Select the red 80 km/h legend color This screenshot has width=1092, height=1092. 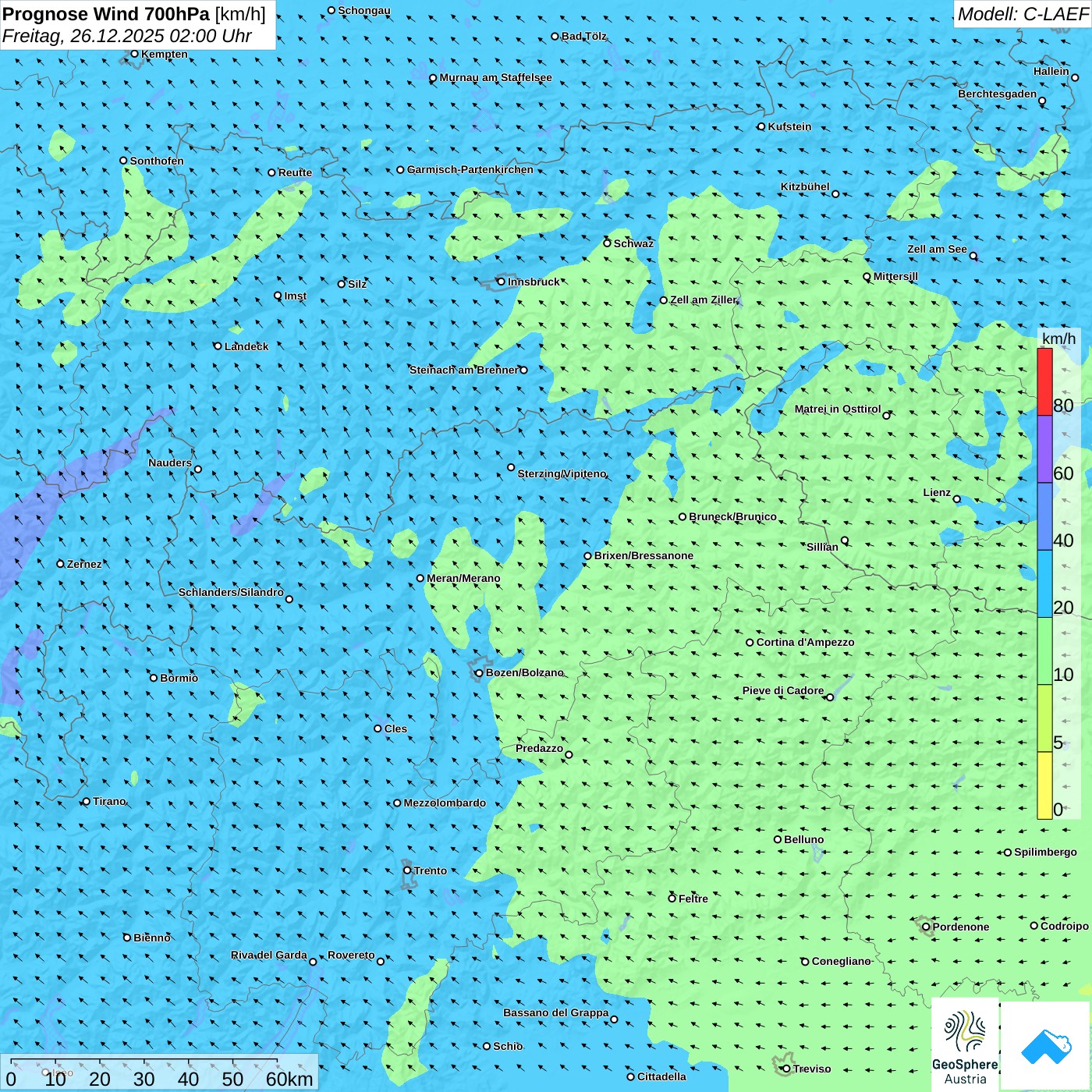[x=1044, y=381]
